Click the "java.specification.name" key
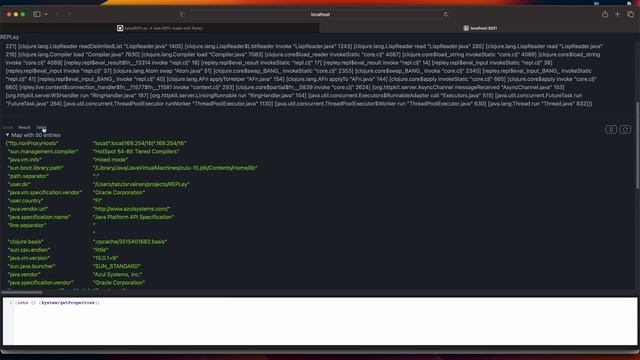The height and width of the screenshot is (360, 640). (x=39, y=217)
